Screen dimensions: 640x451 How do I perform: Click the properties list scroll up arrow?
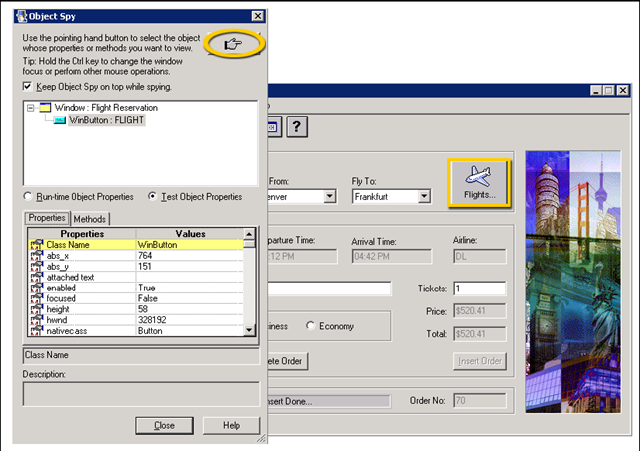(249, 234)
